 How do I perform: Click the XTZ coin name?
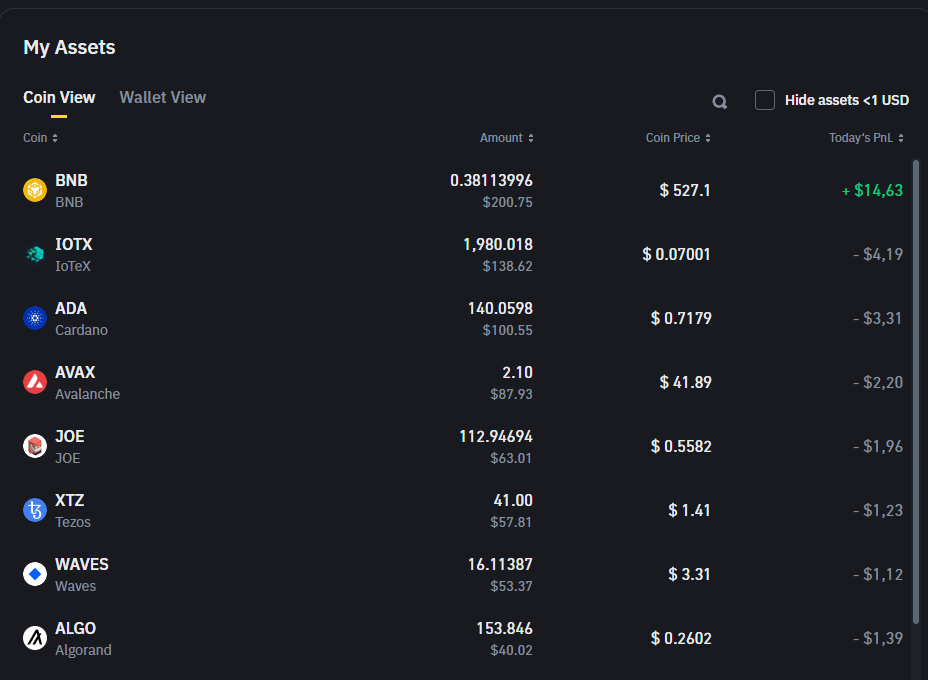(70, 500)
